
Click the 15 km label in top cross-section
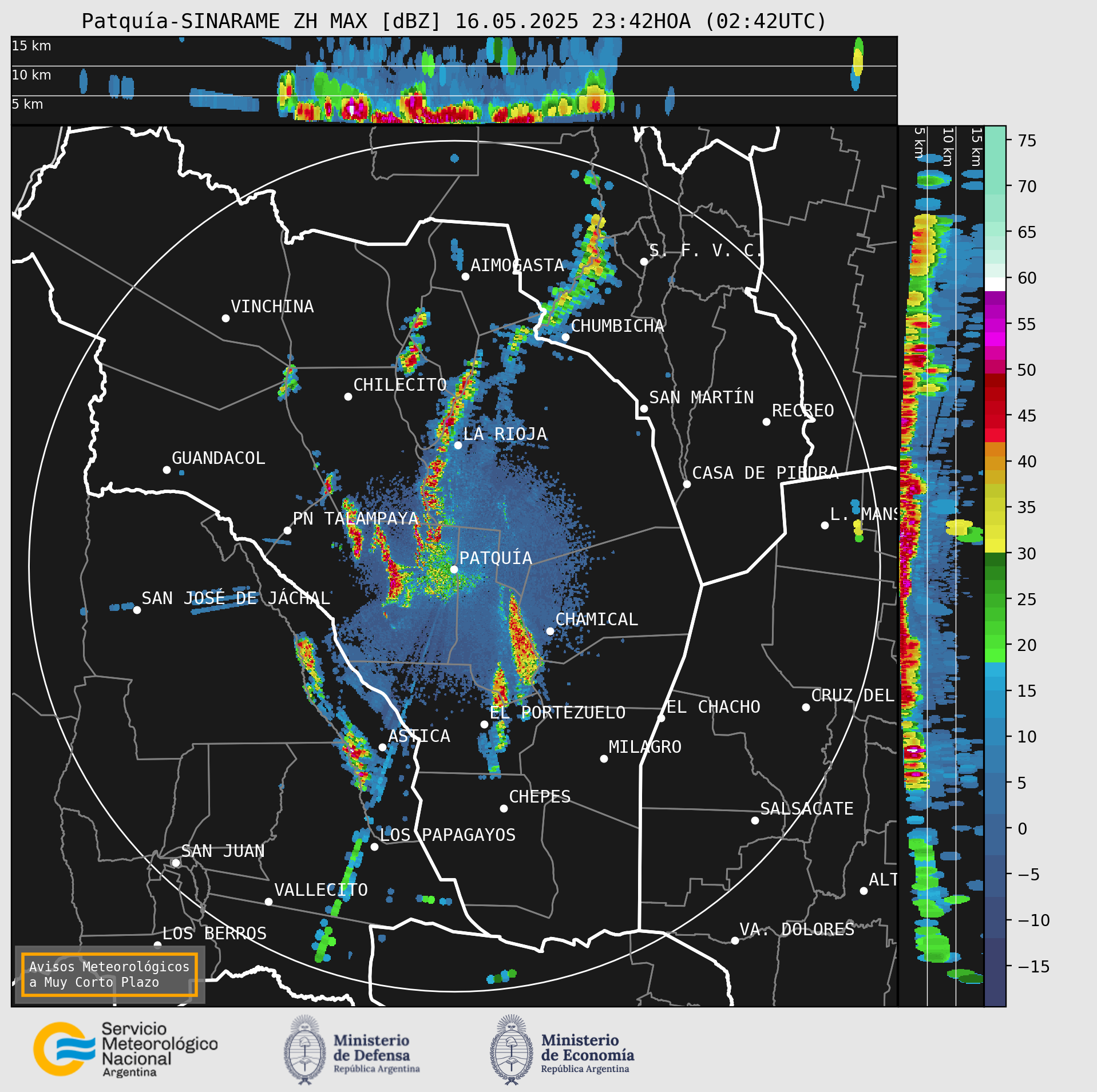(31, 46)
